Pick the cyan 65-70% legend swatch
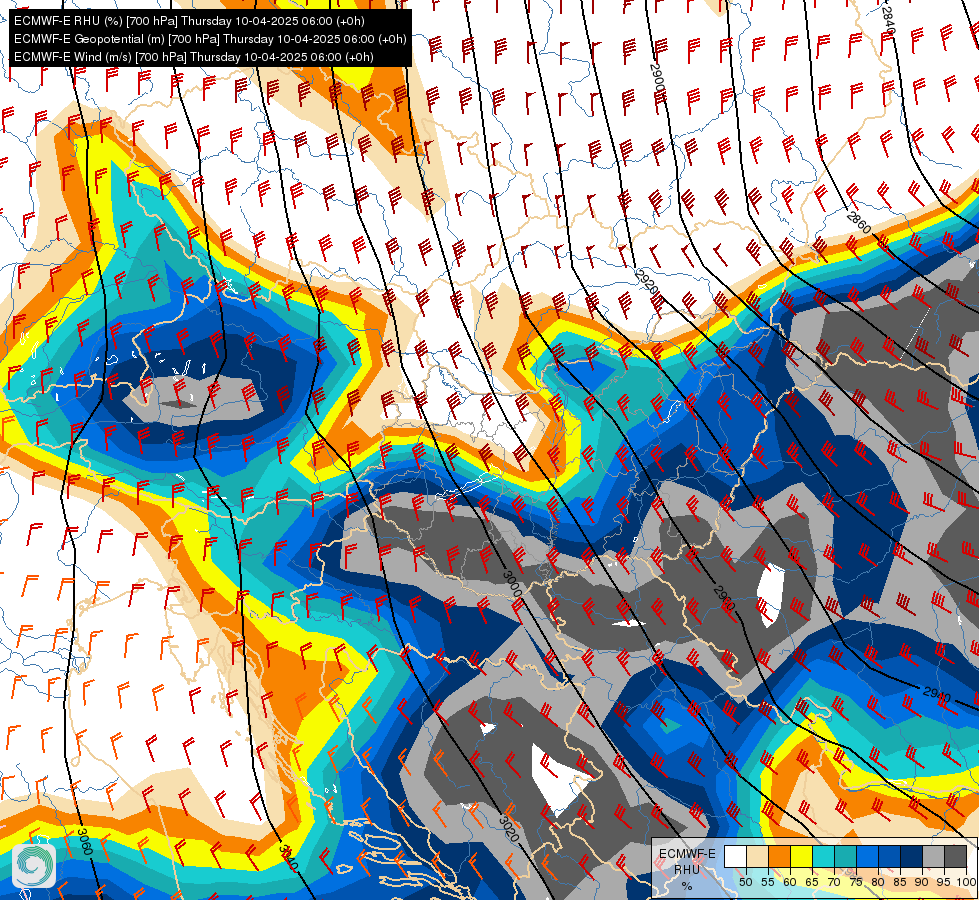Viewport: 979px width, 900px height. [823, 857]
